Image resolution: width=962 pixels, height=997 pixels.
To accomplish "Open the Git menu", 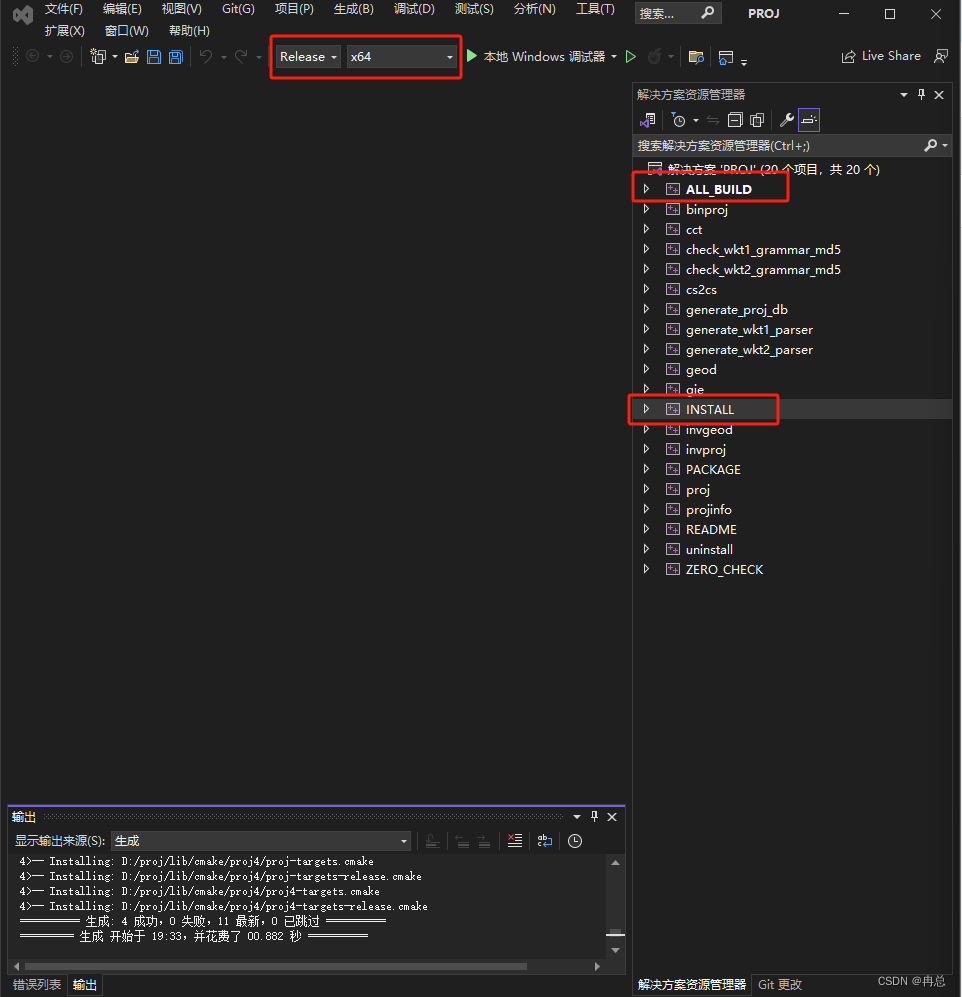I will pos(238,9).
